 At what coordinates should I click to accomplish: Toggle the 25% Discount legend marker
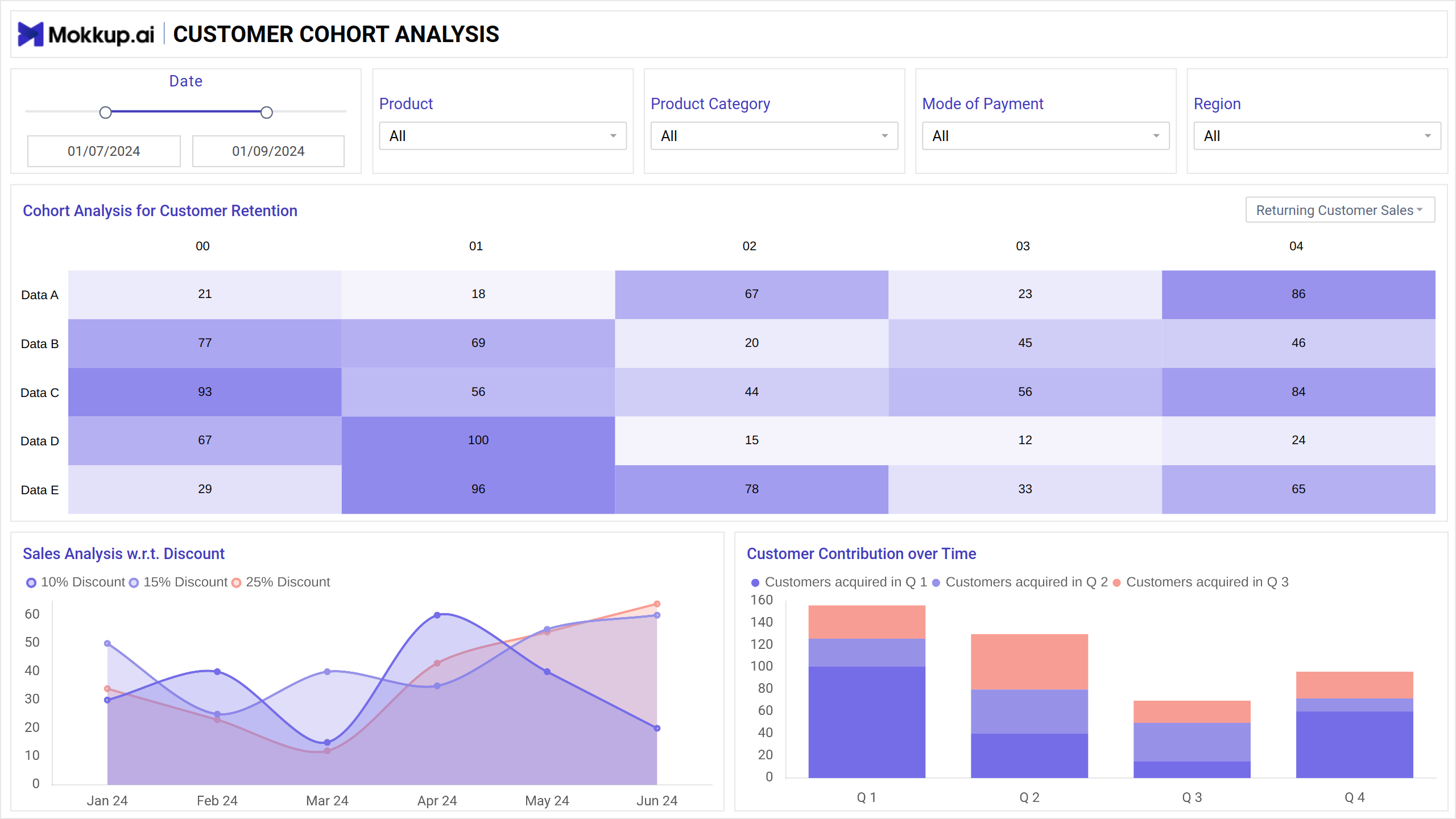pyautogui.click(x=237, y=582)
